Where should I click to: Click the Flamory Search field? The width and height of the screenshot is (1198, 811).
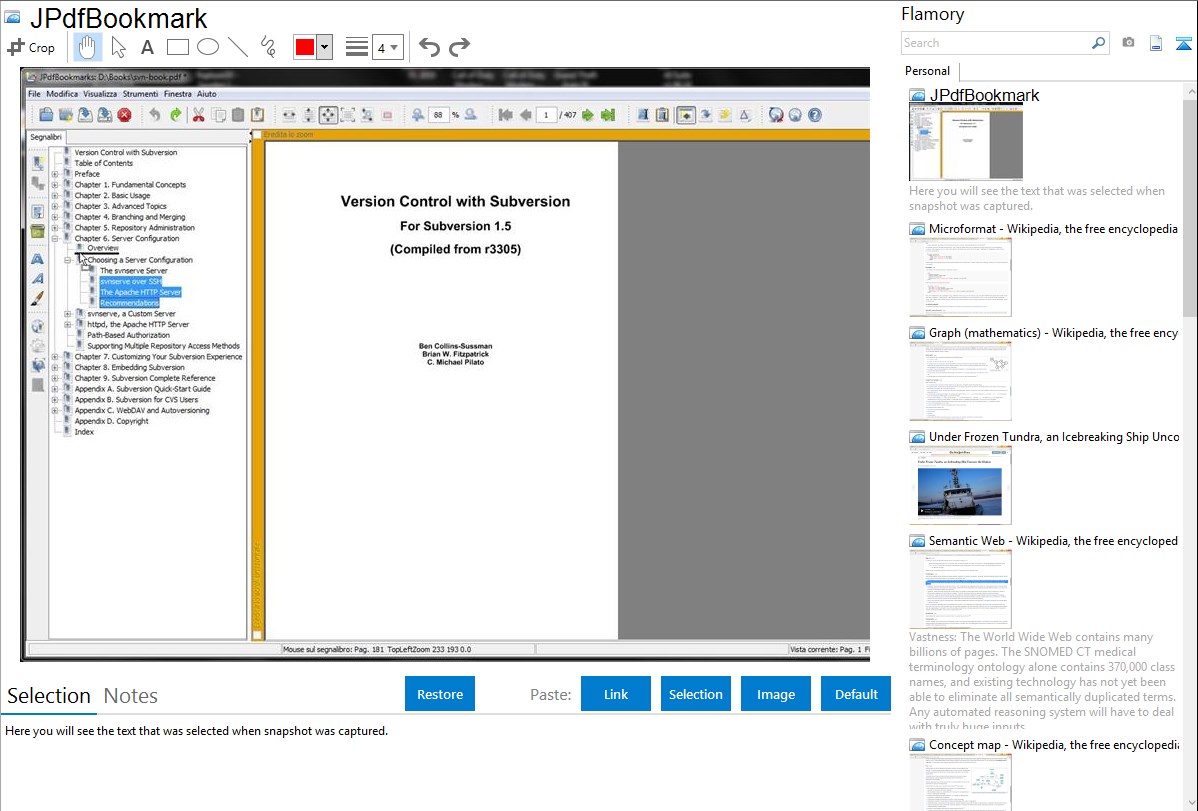tap(995, 43)
